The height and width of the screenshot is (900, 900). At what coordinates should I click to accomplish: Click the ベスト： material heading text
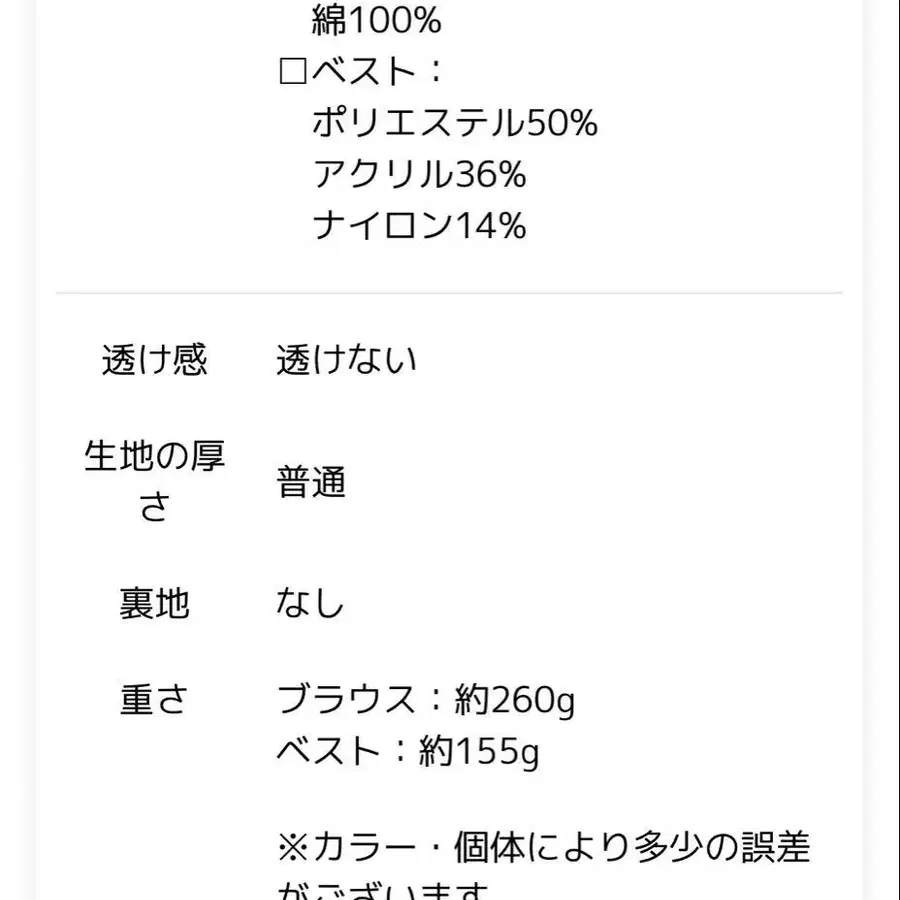(x=378, y=72)
